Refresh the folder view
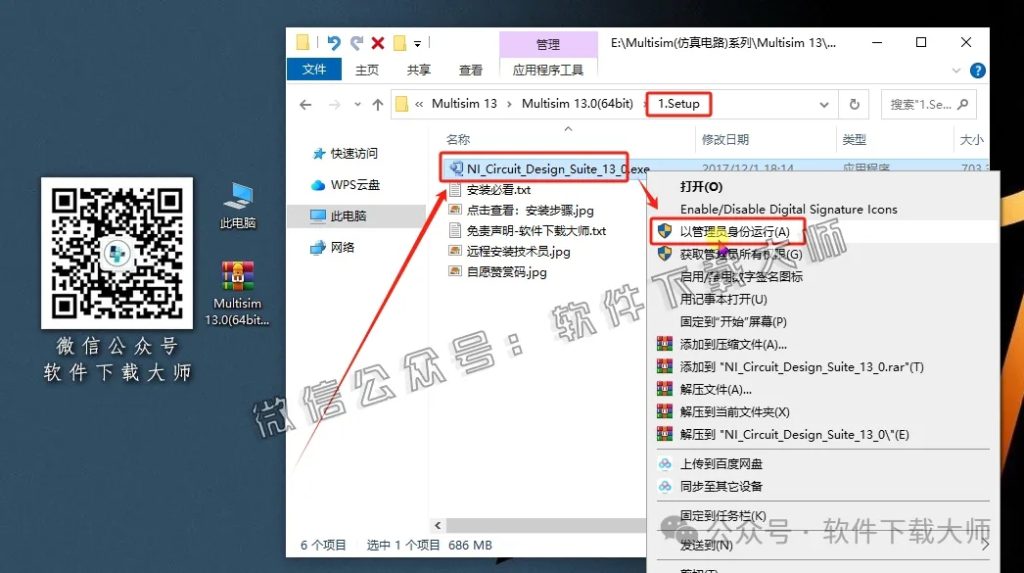 click(x=854, y=105)
